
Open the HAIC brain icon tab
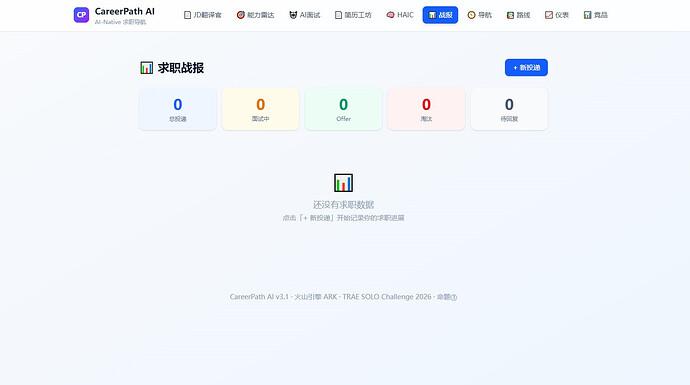tap(400, 15)
